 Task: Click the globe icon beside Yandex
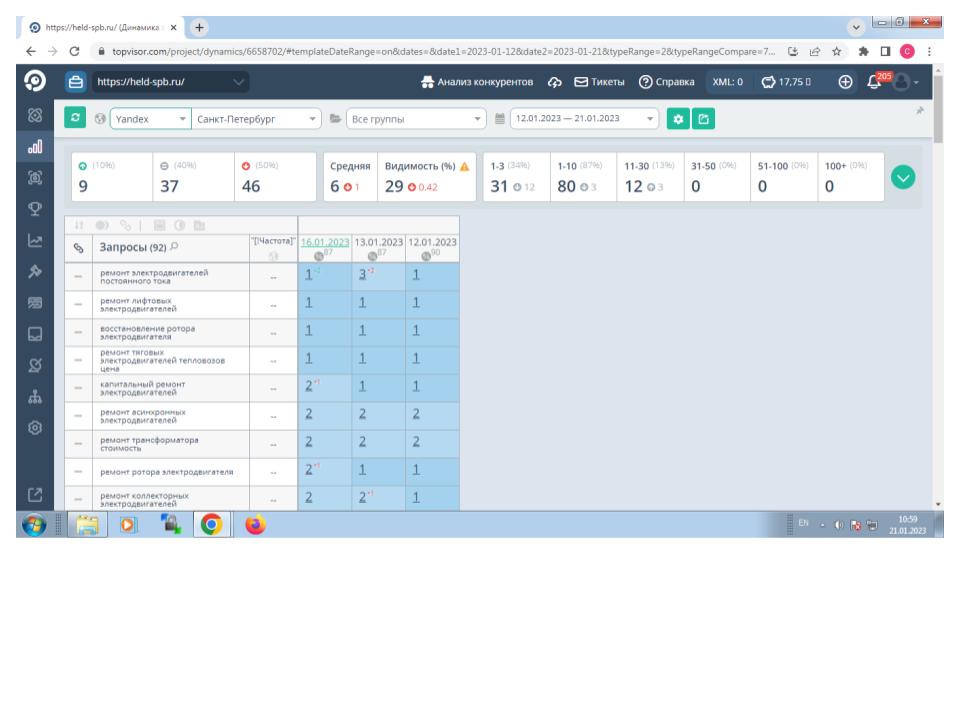click(x=100, y=119)
